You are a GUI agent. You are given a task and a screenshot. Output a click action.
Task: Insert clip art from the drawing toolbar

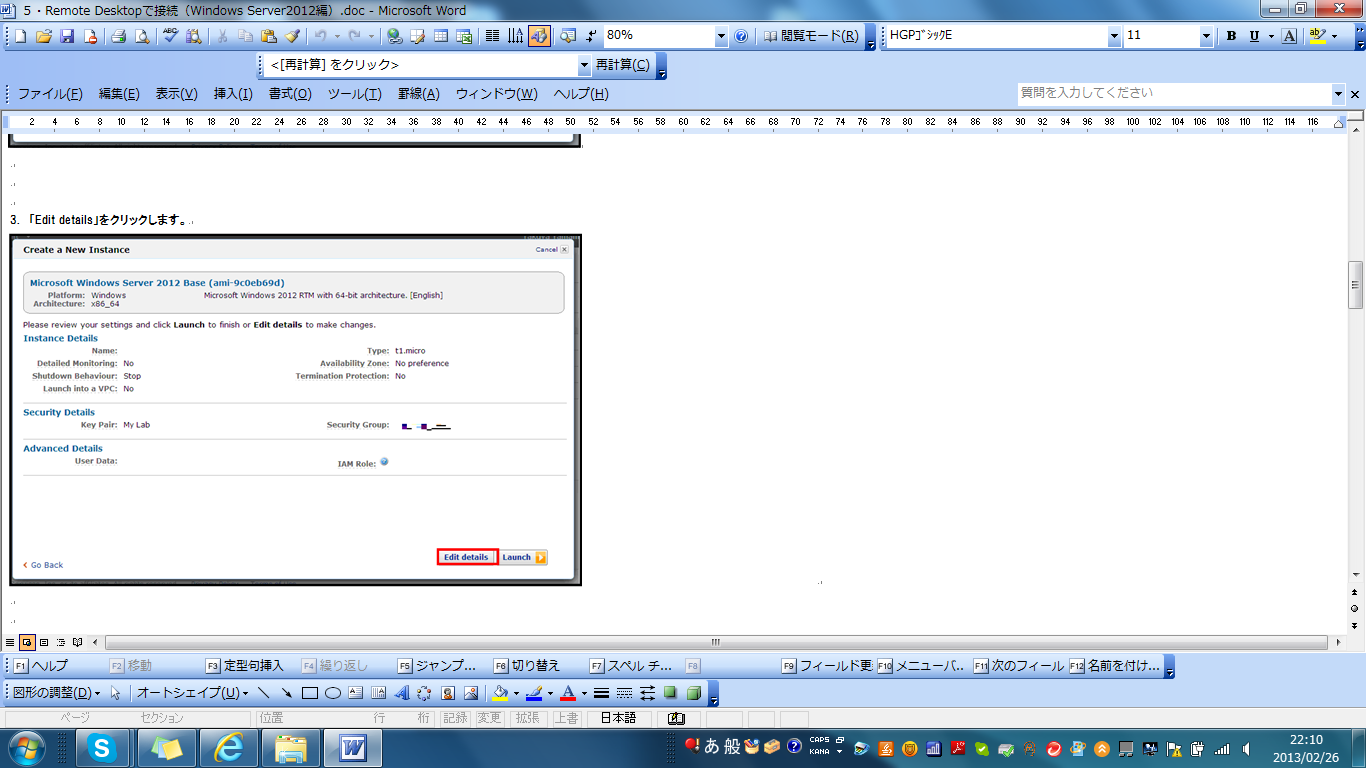(447, 692)
